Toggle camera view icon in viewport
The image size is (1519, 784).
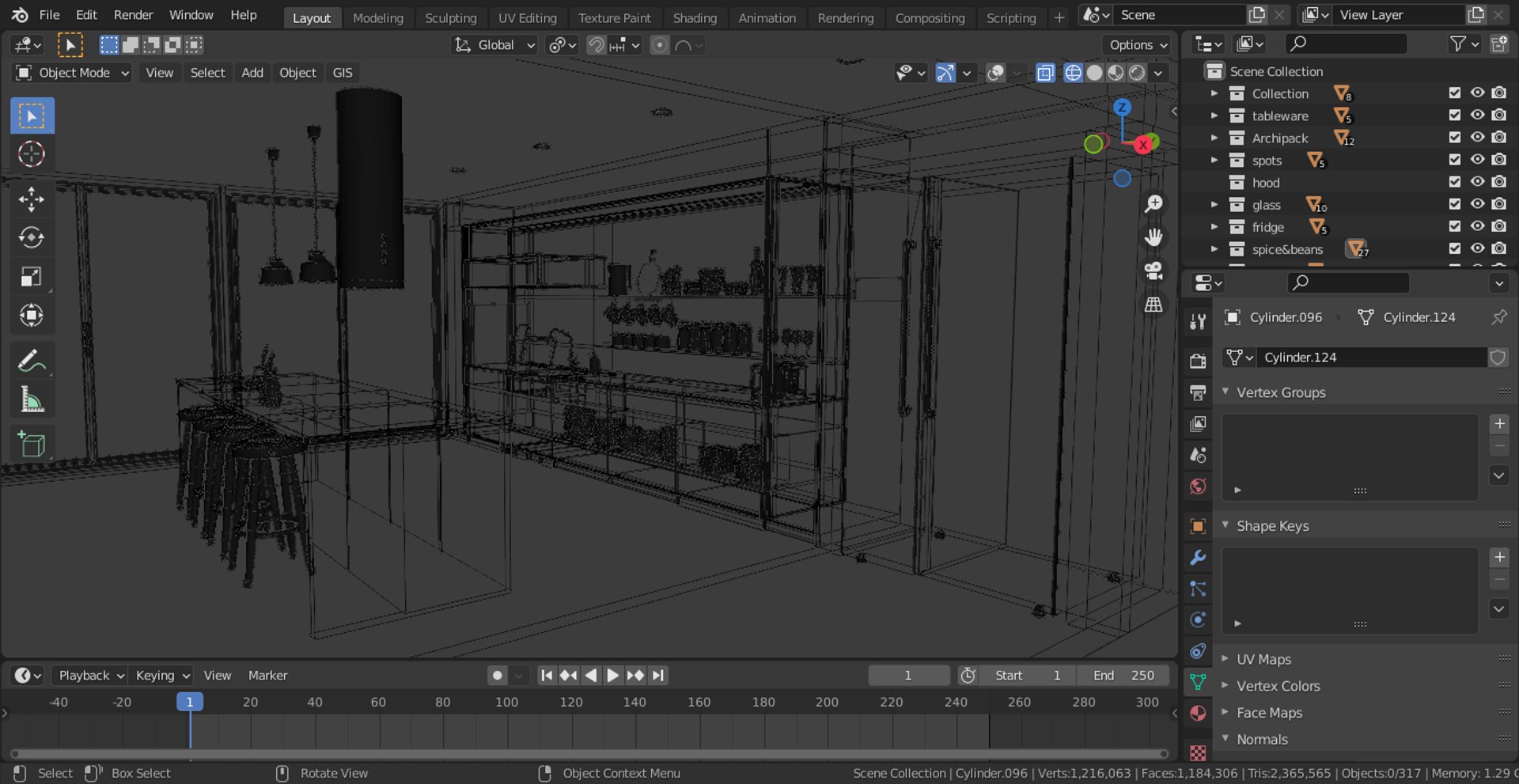[x=1153, y=271]
